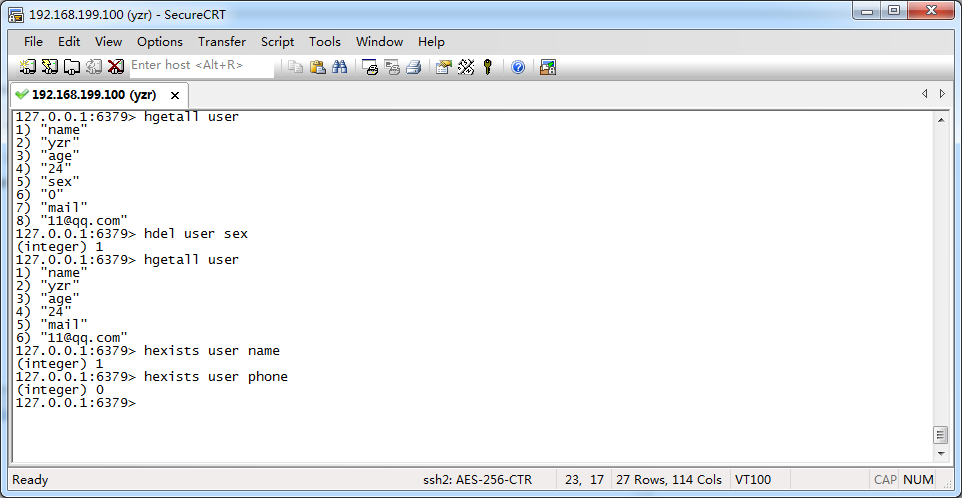Screen dimensions: 962x498
Task: Minimize the SecureCRT window
Action: coord(867,10)
